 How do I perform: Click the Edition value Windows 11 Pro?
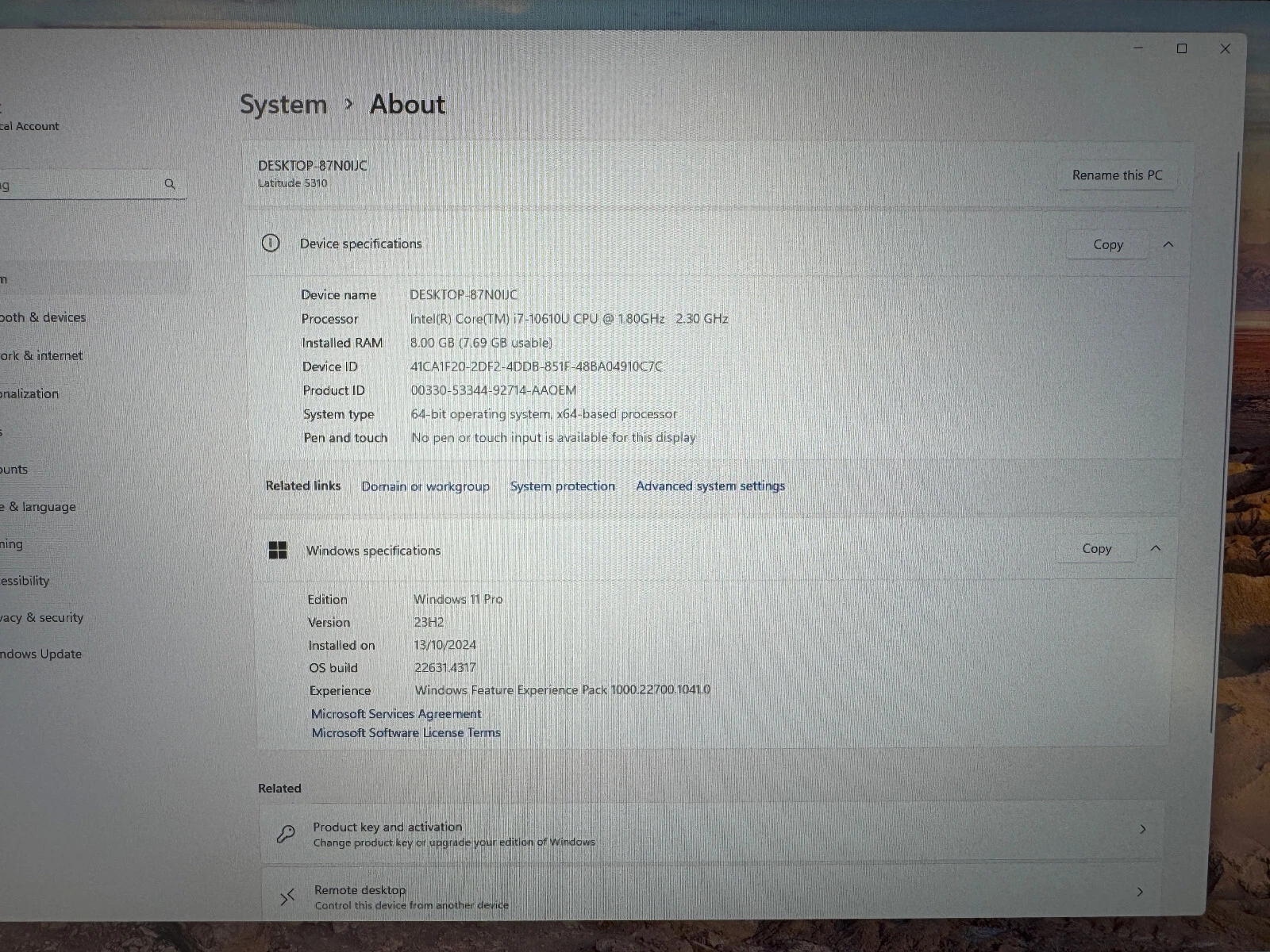click(x=458, y=599)
